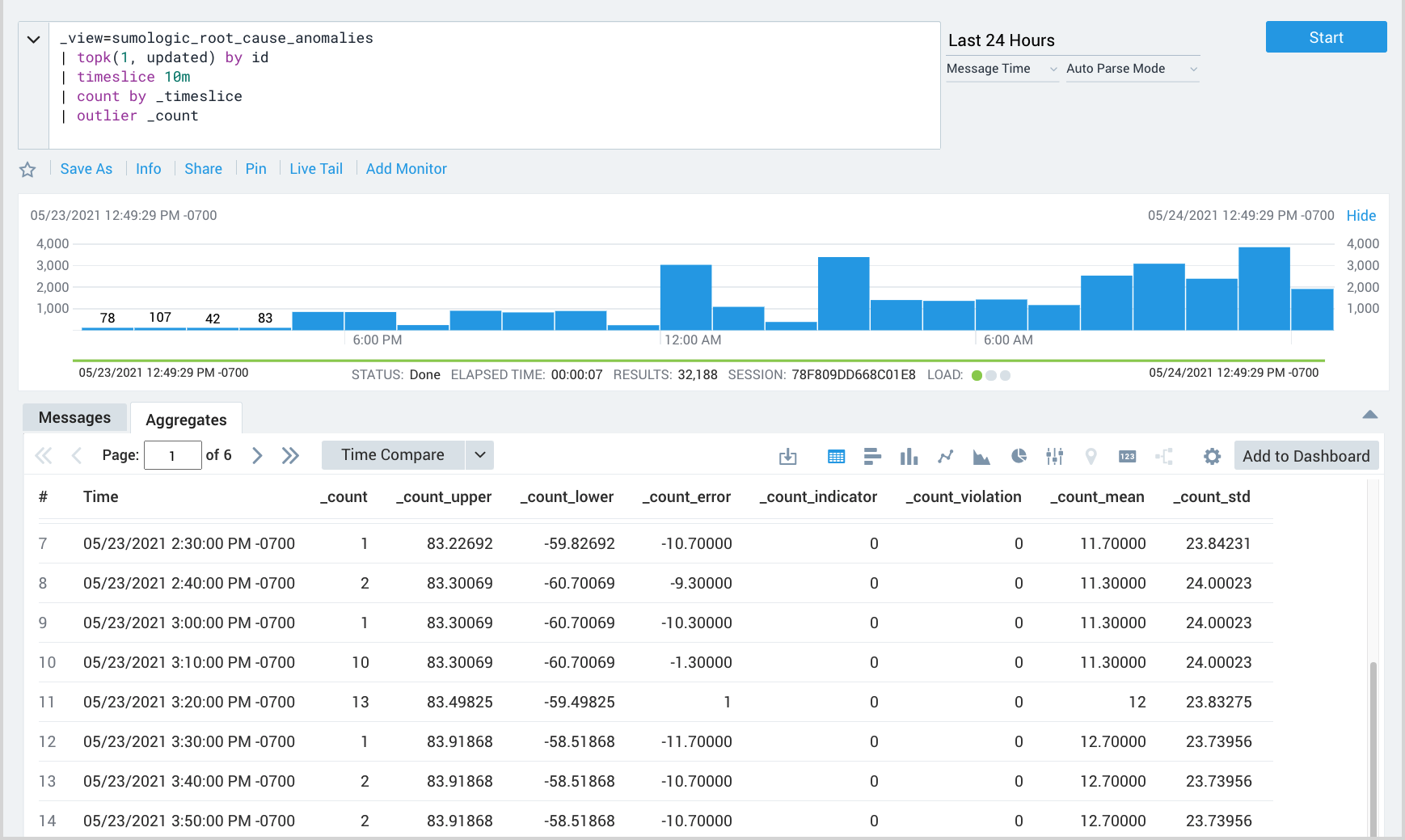Click Add to Dashboard button
Viewport: 1405px width, 840px height.
click(1306, 456)
